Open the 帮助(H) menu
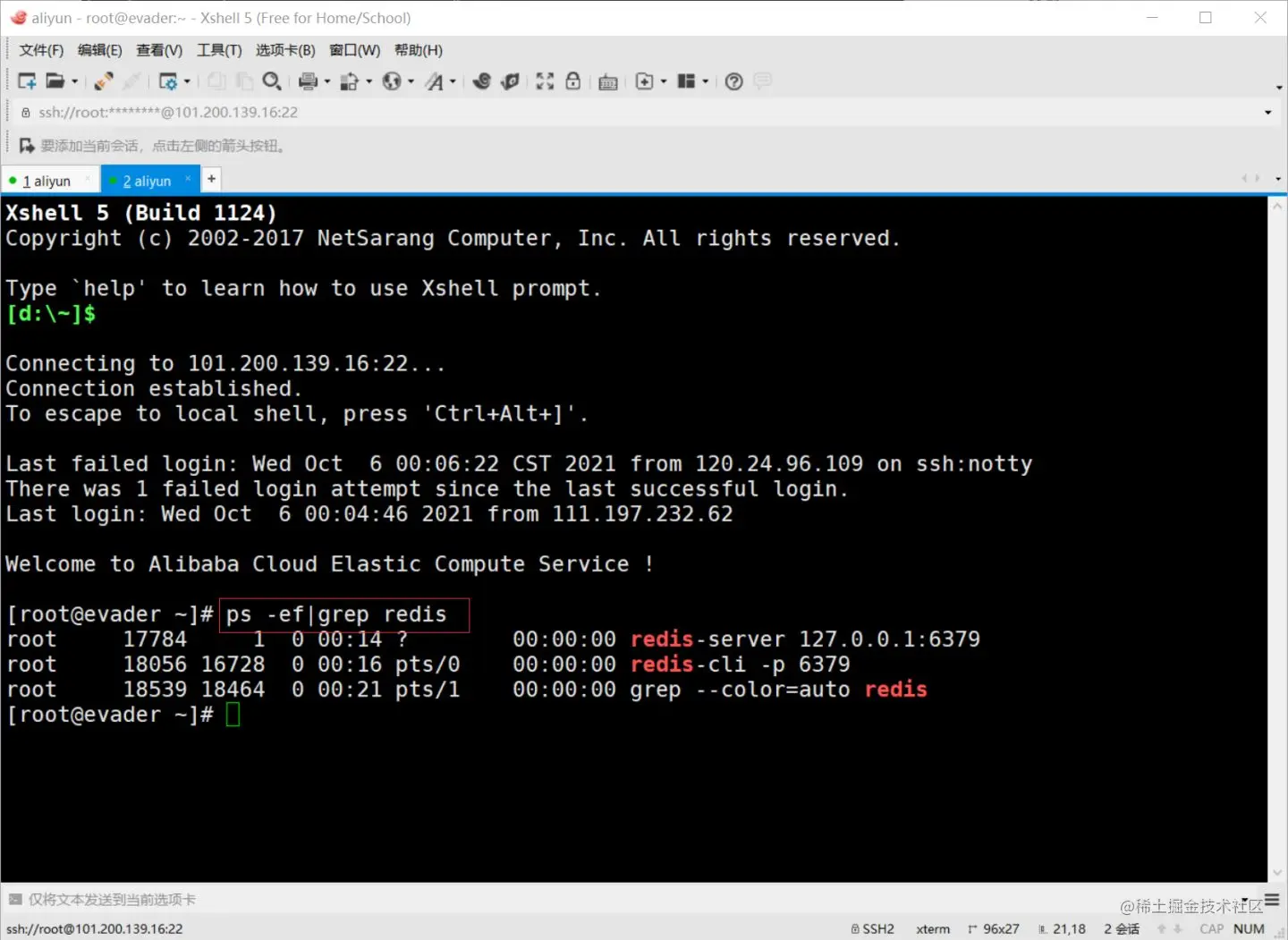The image size is (1288, 940). click(419, 50)
